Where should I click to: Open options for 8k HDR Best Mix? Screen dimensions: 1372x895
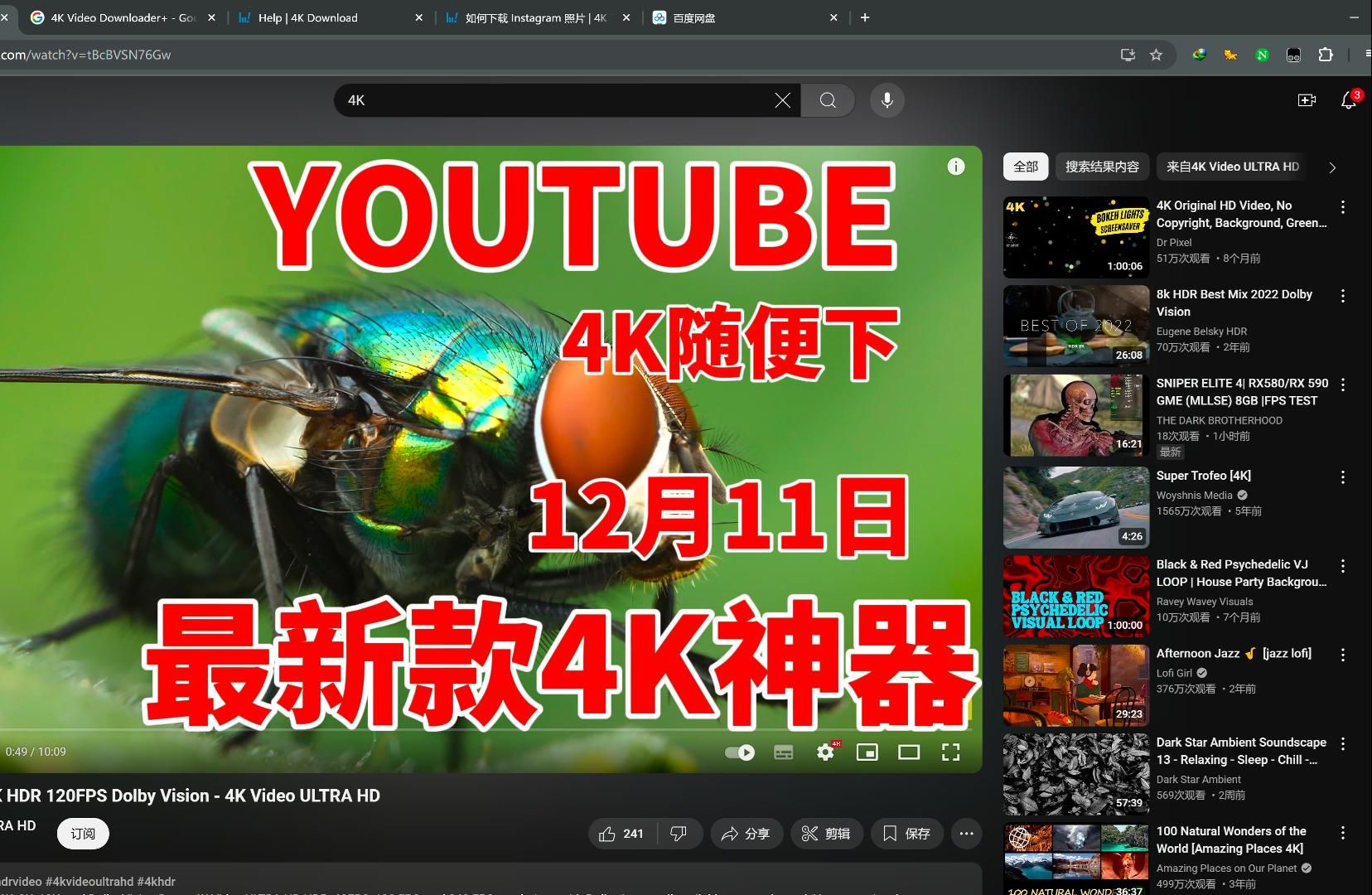pos(1343,296)
